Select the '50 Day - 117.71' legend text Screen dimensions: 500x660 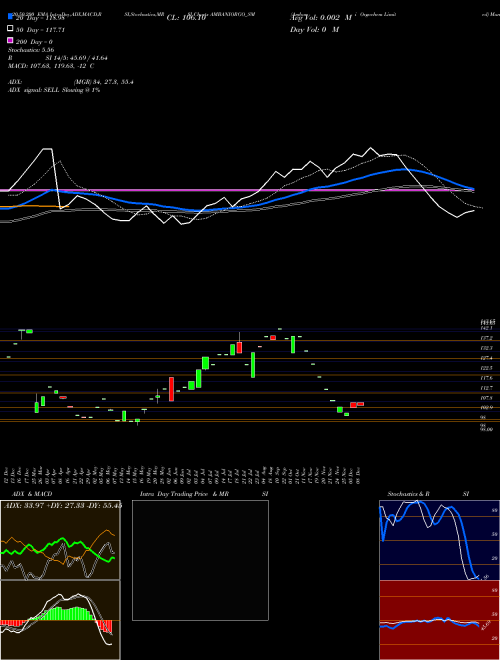39,30
